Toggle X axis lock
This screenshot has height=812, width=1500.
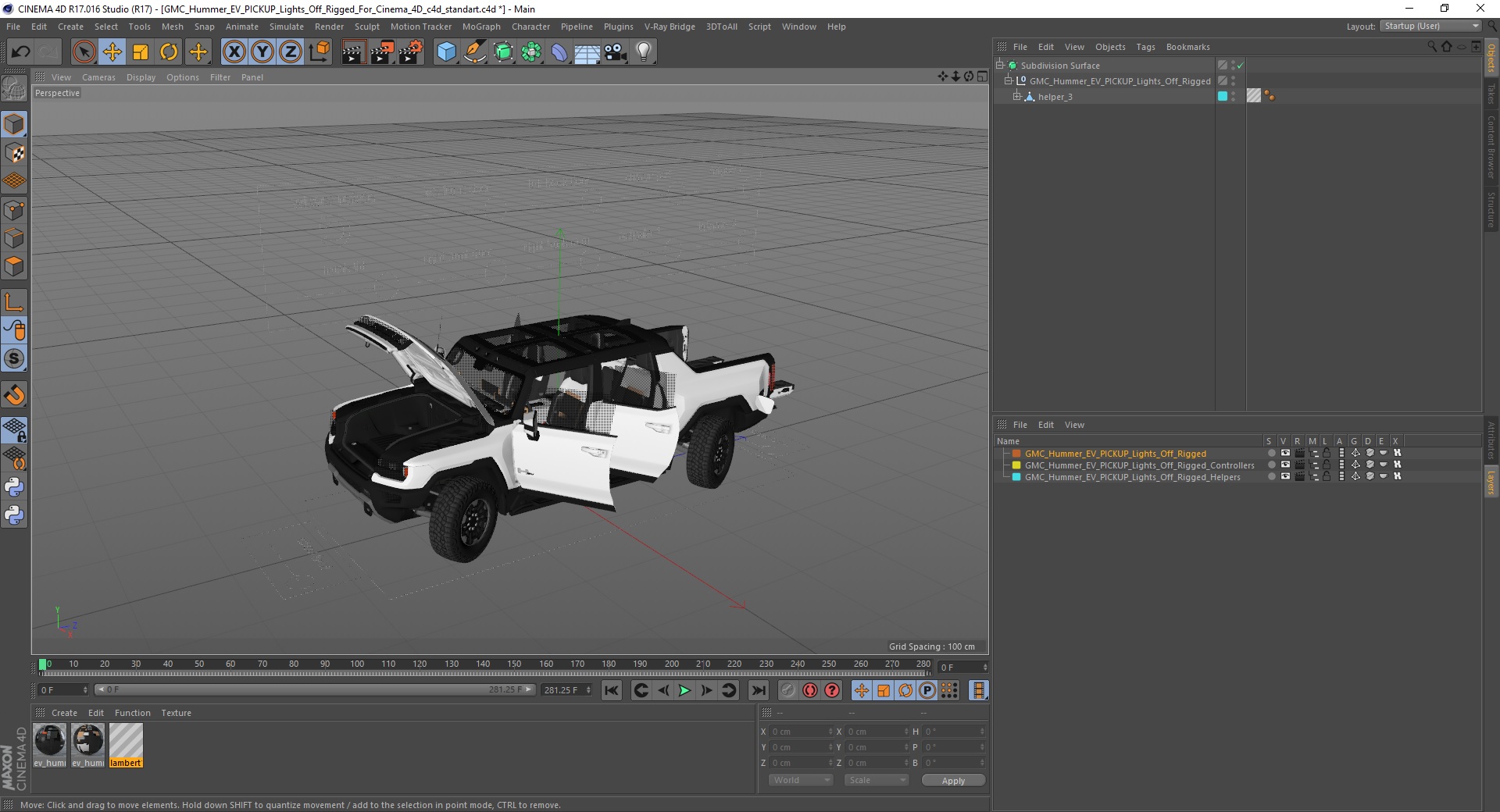point(234,52)
